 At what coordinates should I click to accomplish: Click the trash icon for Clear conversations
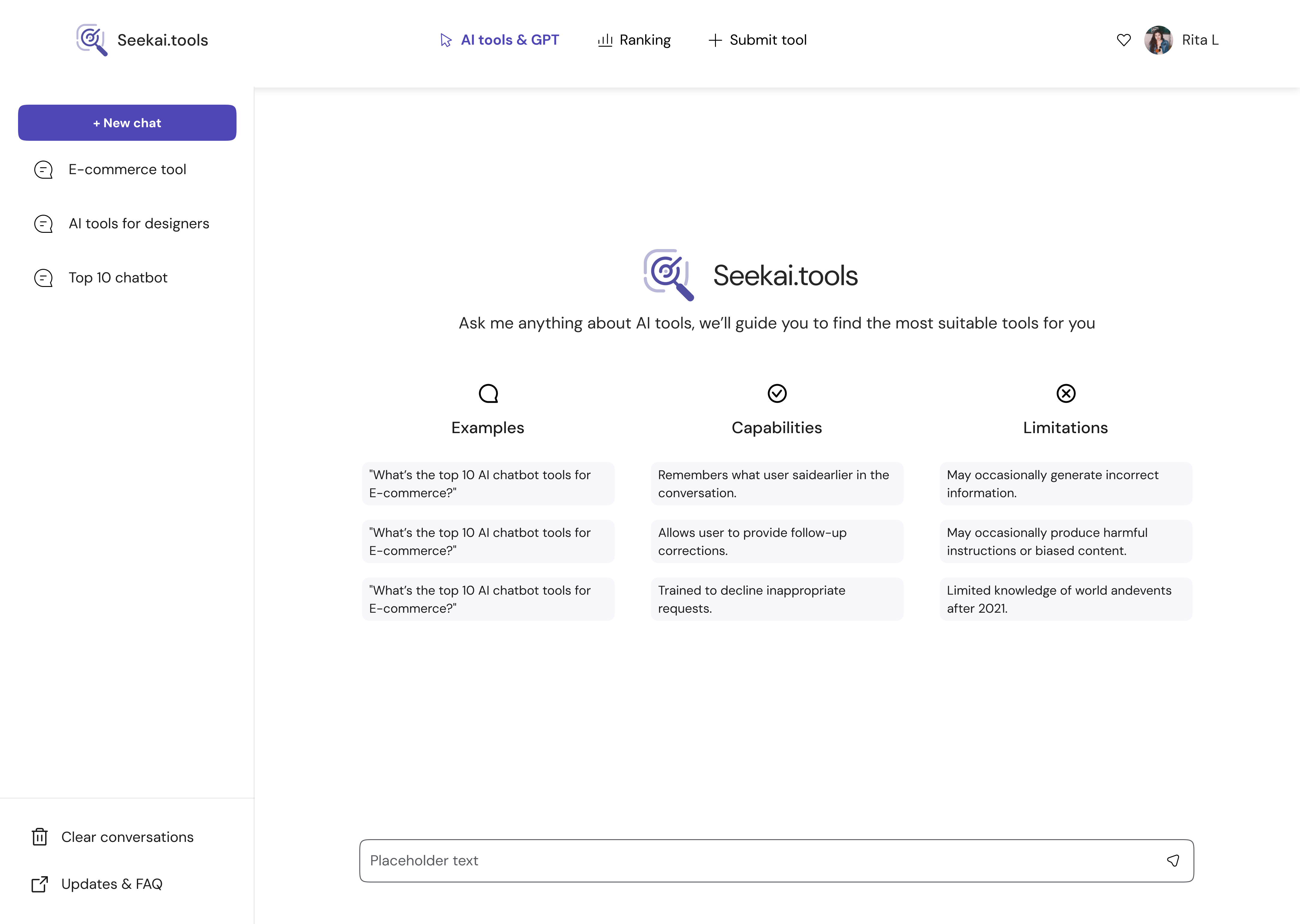[x=40, y=837]
